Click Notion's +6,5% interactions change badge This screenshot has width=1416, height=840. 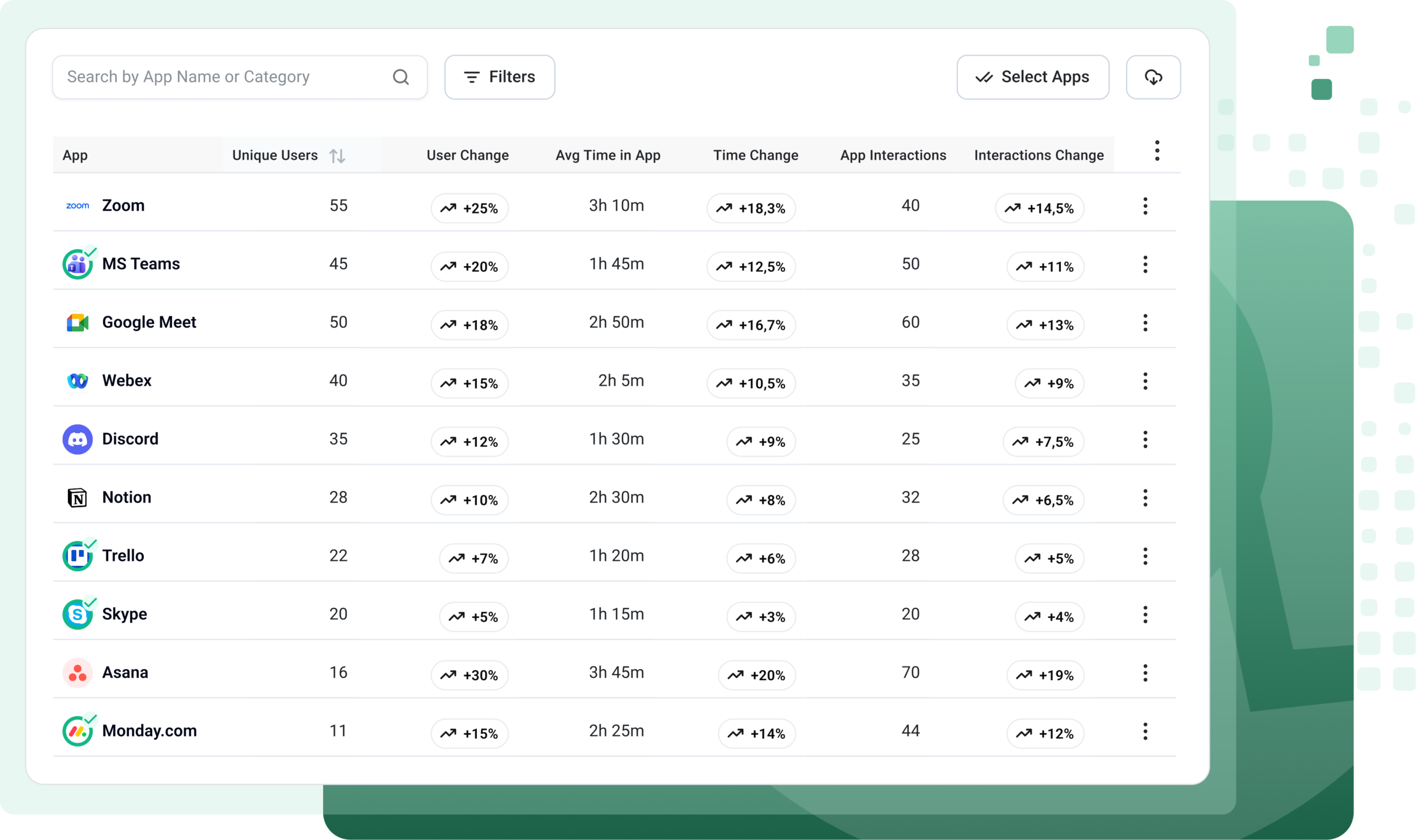(x=1043, y=500)
